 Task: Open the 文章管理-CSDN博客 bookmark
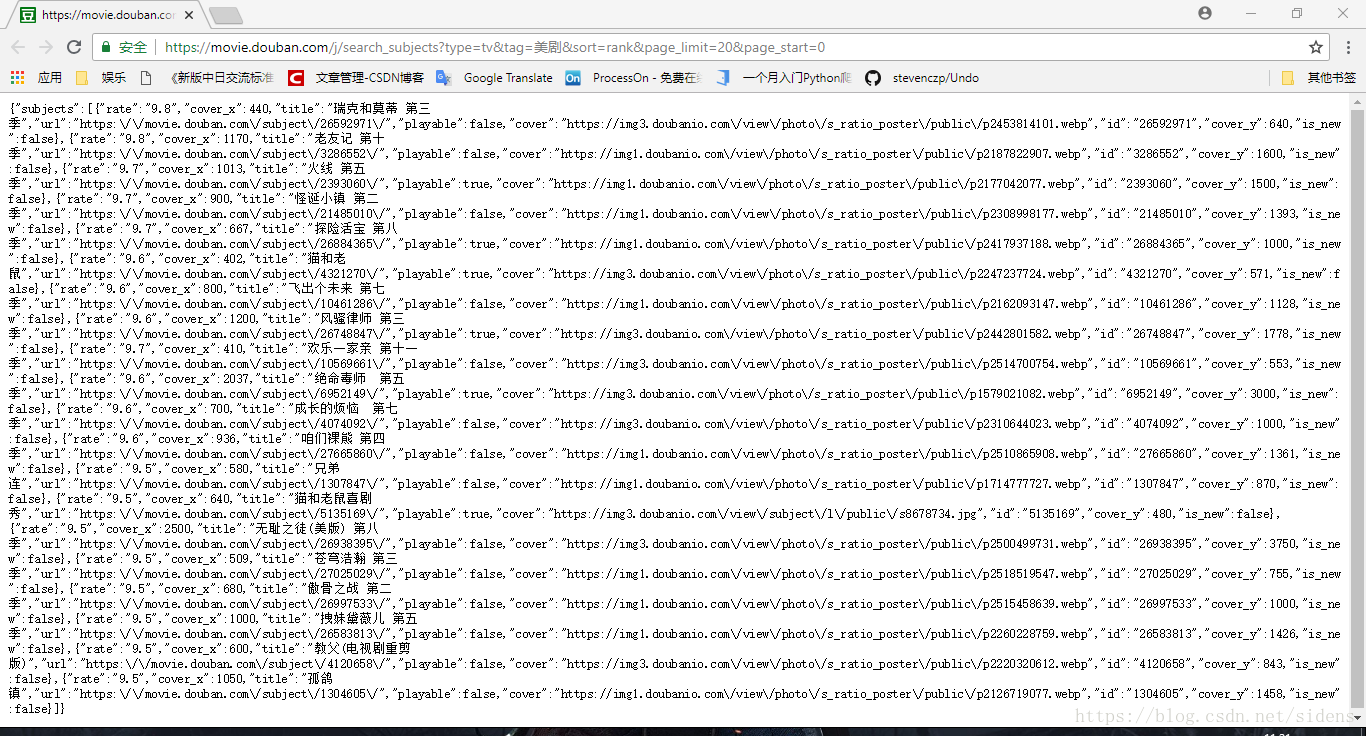pos(356,77)
